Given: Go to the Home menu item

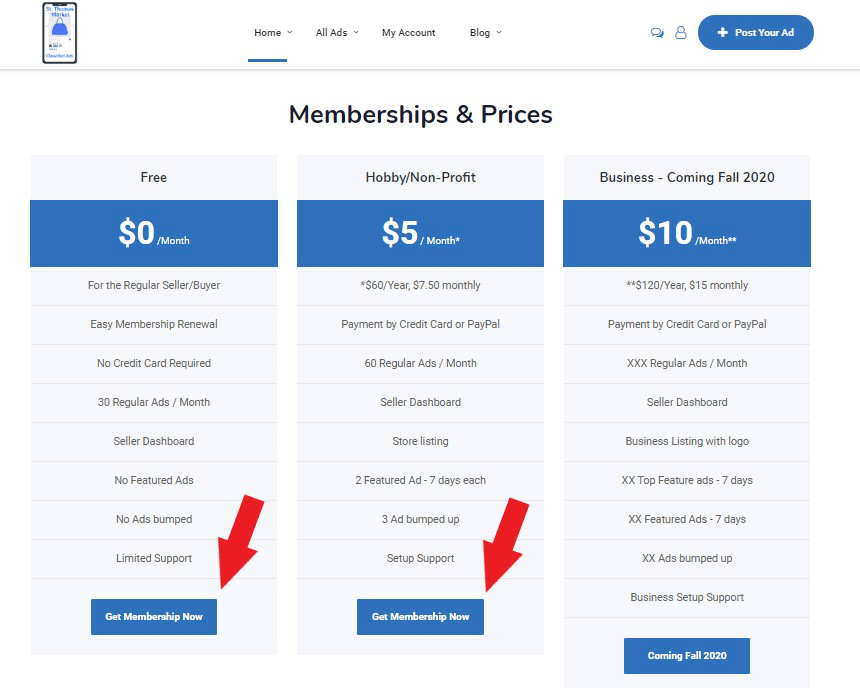Looking at the screenshot, I should (x=267, y=33).
